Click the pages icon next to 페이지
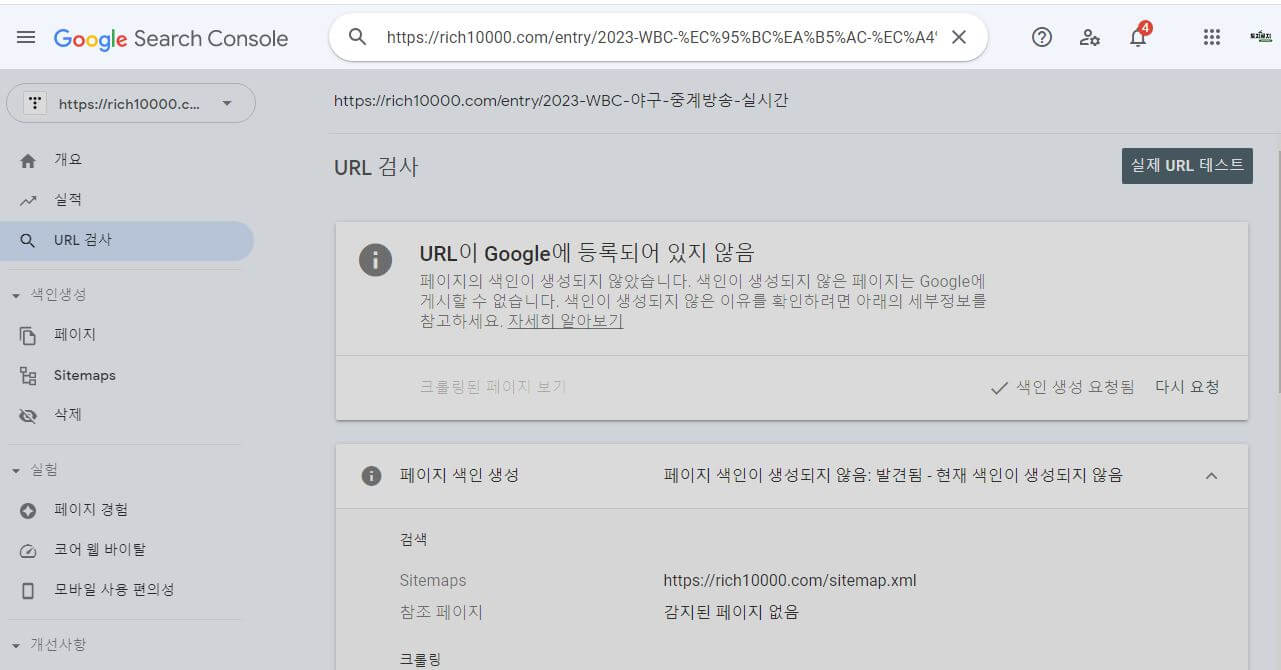 click(28, 336)
